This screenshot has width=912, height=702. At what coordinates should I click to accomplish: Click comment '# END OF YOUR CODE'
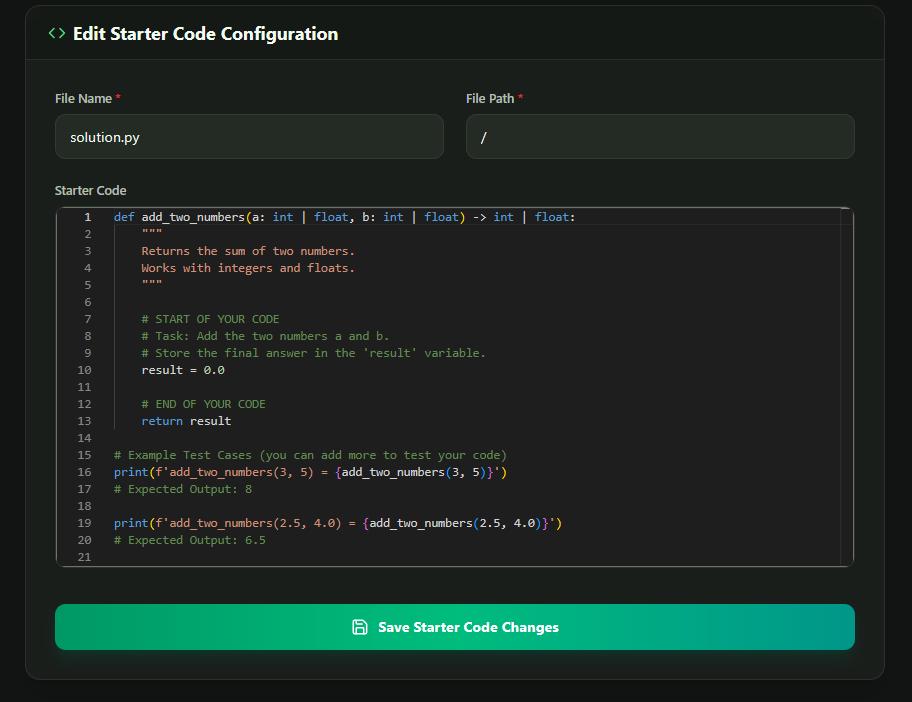coord(204,404)
